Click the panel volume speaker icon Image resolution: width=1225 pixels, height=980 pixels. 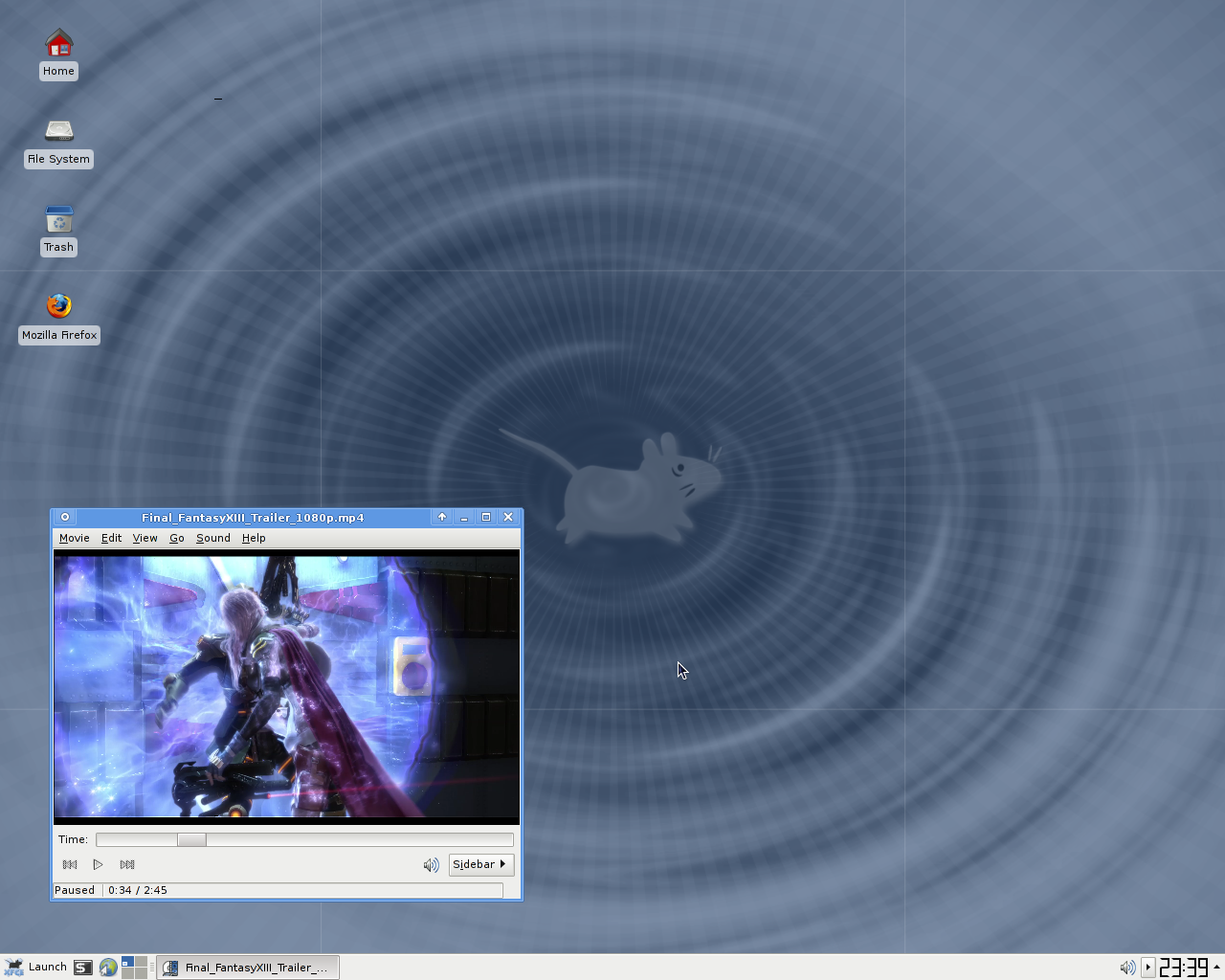point(1127,968)
